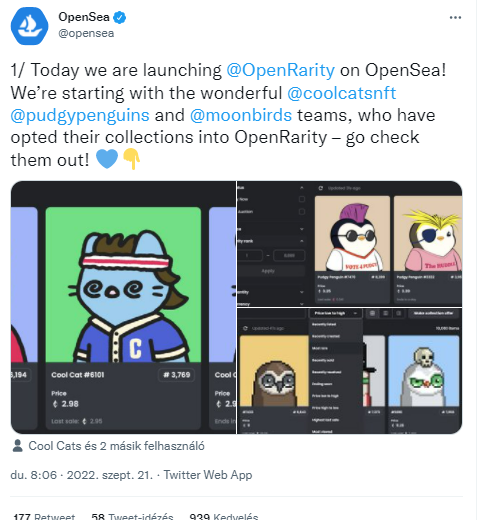Choose Recently sold in sort menu
Screen dimensions: 484x520
(335, 360)
